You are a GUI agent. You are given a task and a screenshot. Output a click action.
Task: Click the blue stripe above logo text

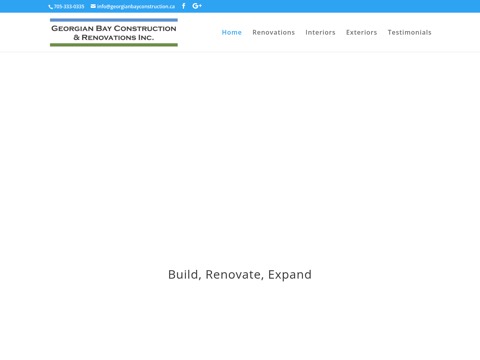pyautogui.click(x=114, y=20)
